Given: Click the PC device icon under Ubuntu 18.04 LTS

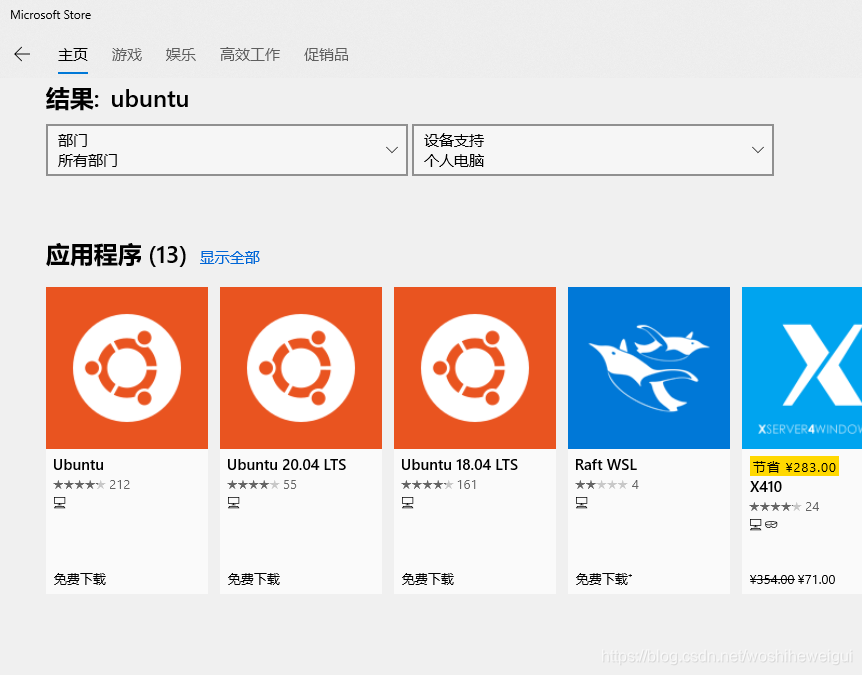Looking at the screenshot, I should [407, 502].
